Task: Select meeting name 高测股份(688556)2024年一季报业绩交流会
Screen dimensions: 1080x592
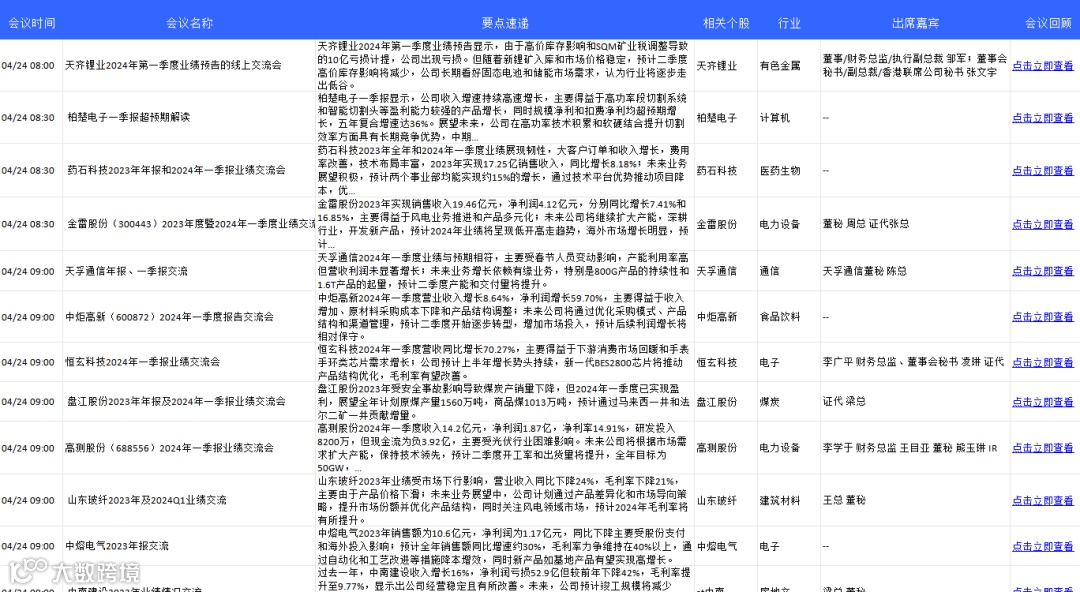Action: (169, 448)
